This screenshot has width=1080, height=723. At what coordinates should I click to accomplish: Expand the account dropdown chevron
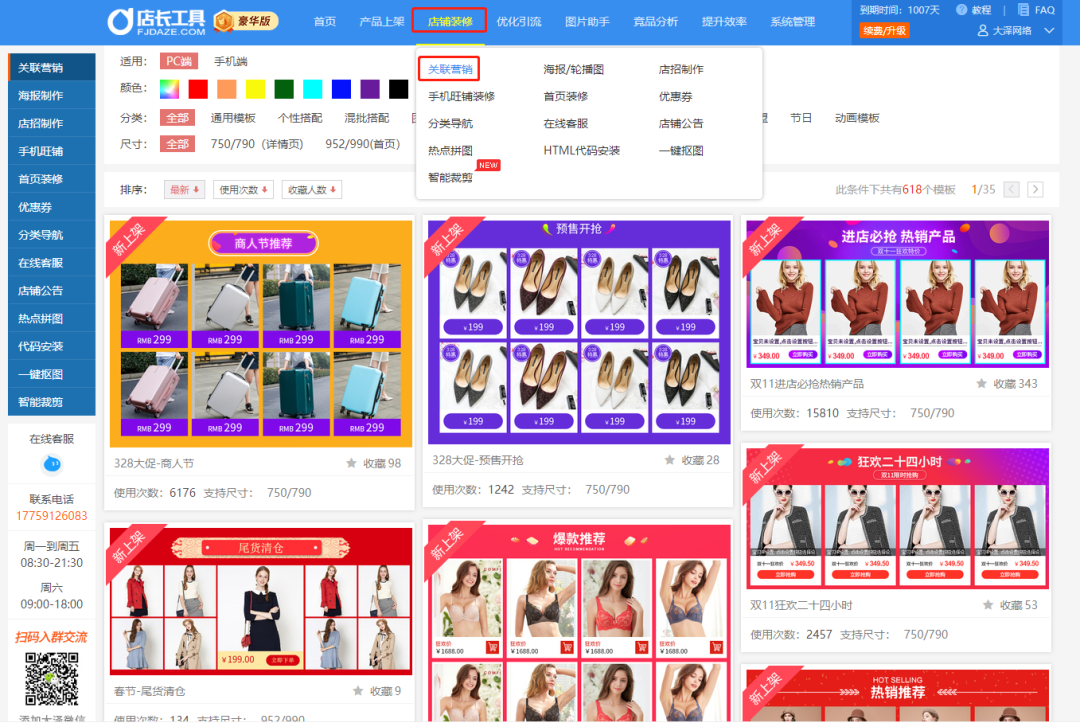coord(1049,30)
